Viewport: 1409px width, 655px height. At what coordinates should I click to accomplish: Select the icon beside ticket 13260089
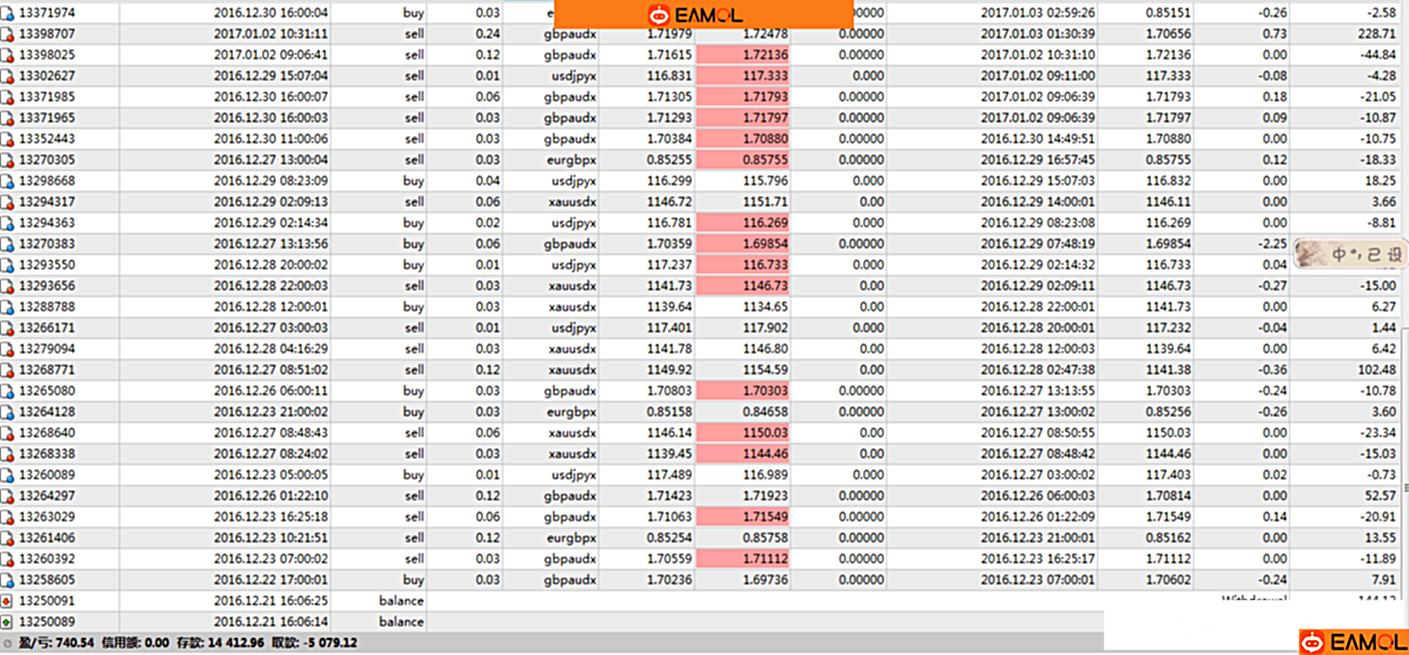[x=7, y=475]
